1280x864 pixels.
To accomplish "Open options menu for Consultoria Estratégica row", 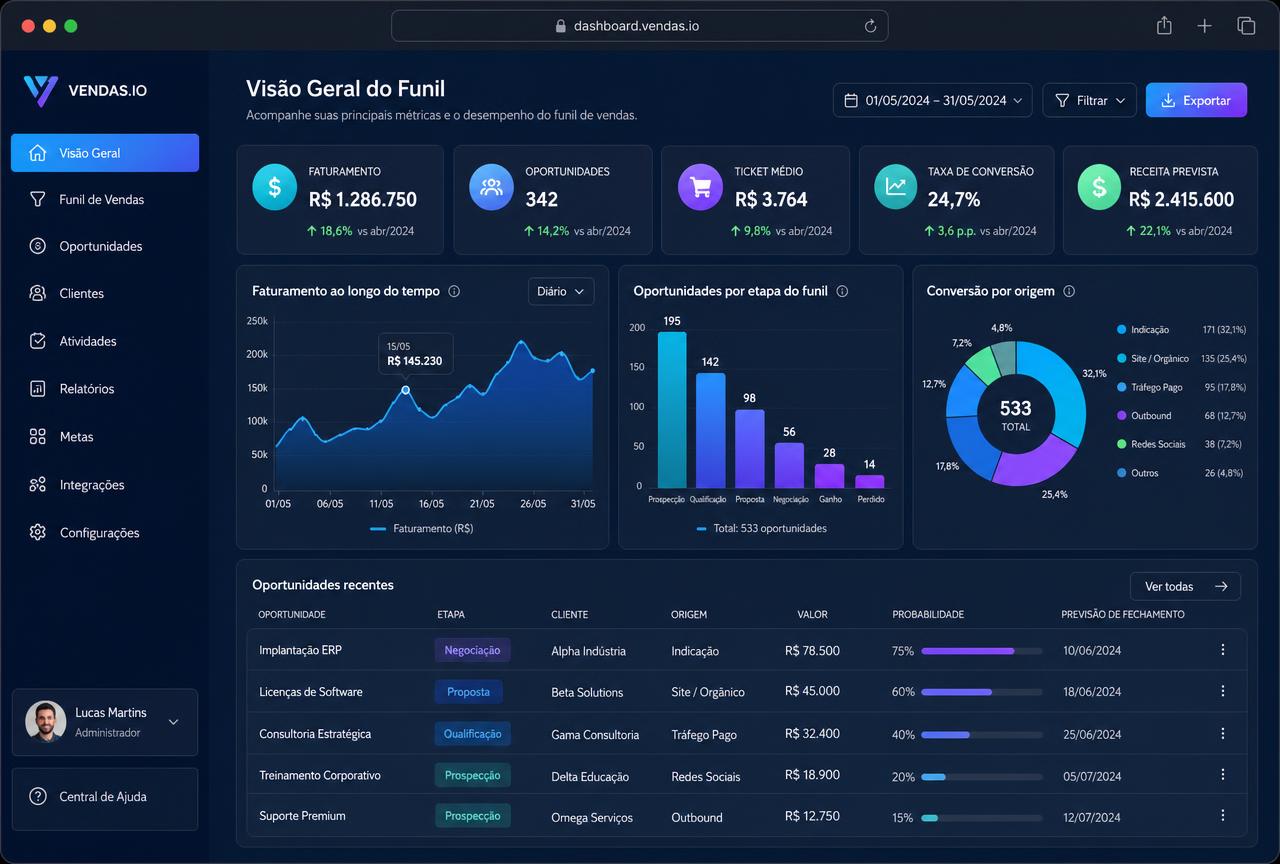I will [x=1222, y=733].
